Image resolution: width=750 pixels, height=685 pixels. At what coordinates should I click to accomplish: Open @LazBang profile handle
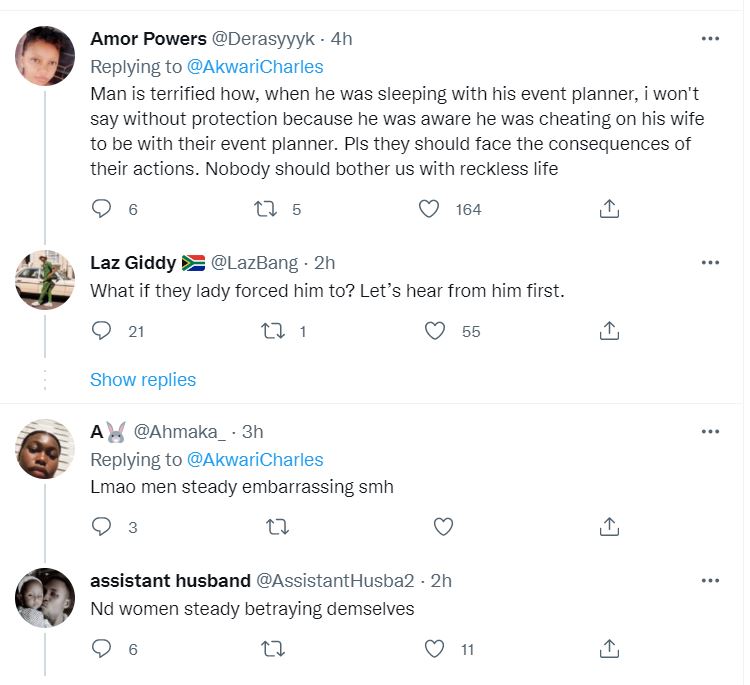coord(254,263)
